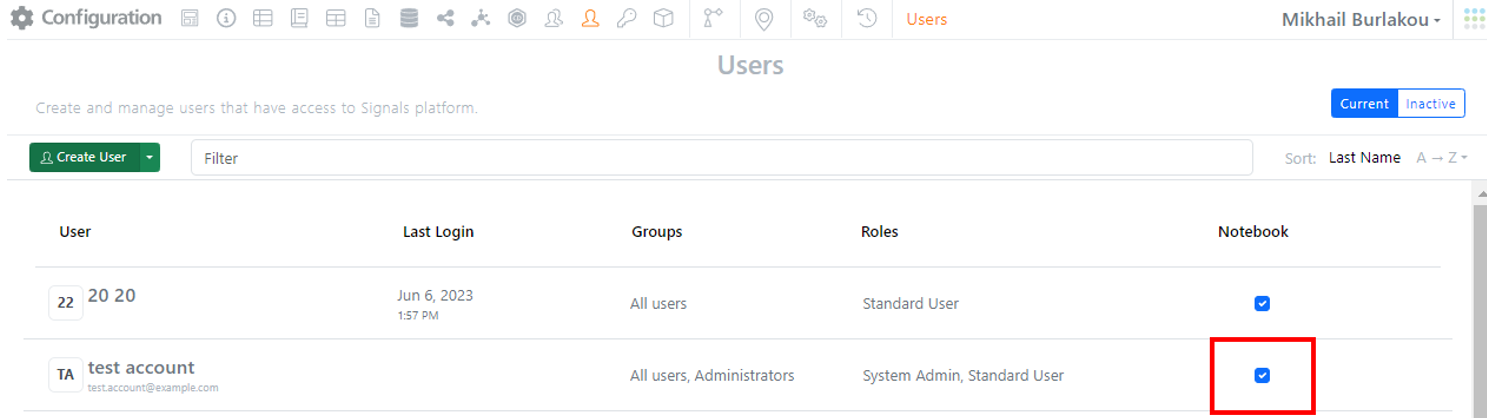This screenshot has width=1487, height=418.
Task: Expand the Create User dropdown arrow
Action: 149,157
